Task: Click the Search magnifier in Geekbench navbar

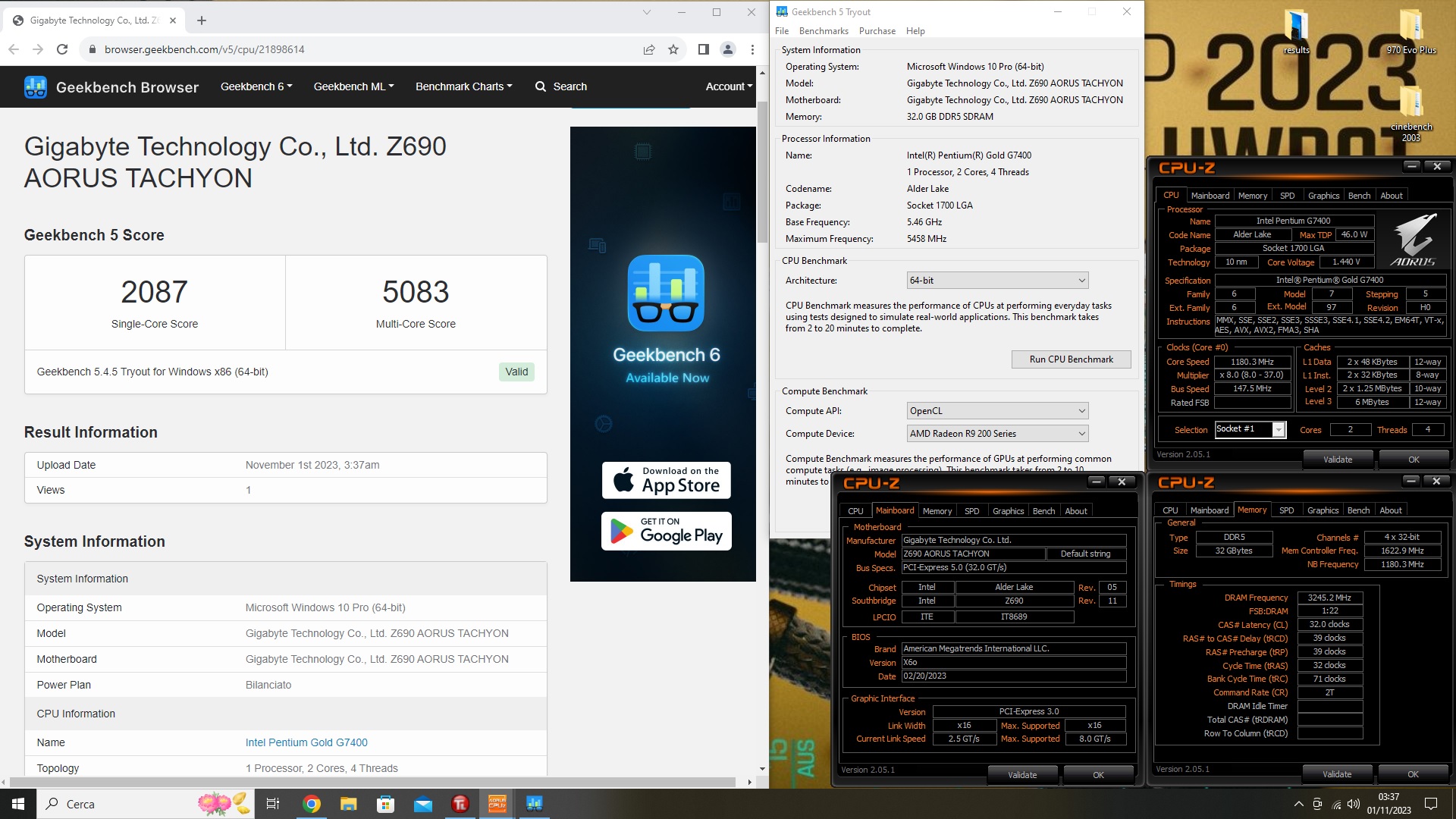Action: (x=541, y=86)
